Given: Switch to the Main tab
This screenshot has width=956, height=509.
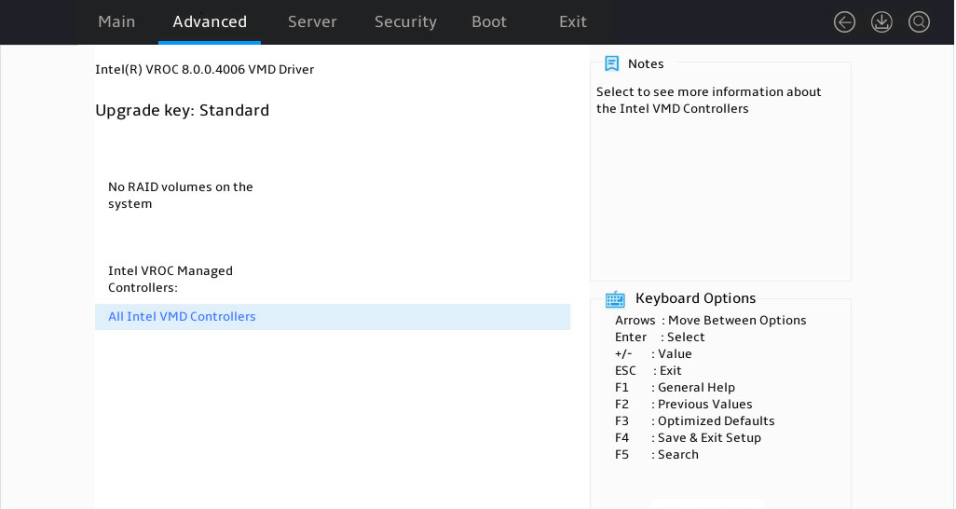Looking at the screenshot, I should coord(116,22).
